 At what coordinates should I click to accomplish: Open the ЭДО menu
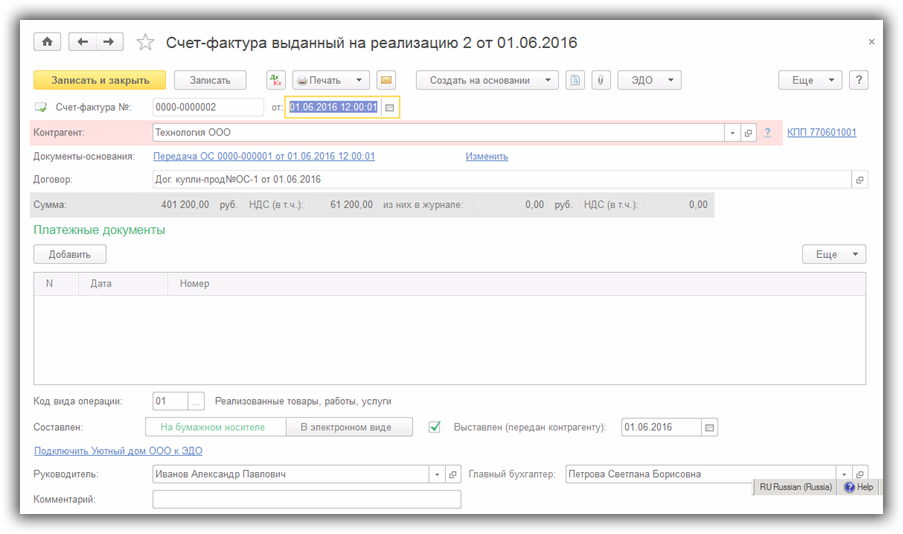(x=649, y=80)
